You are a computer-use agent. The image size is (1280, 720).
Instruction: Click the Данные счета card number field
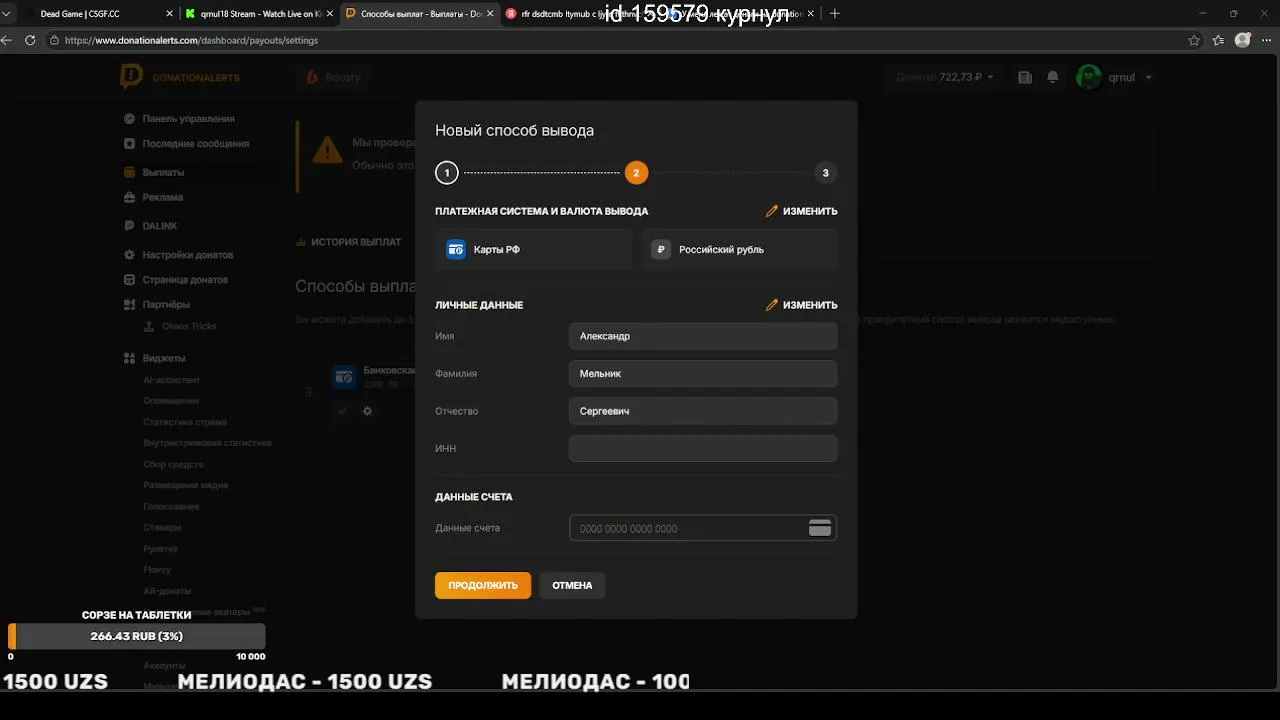click(x=703, y=528)
